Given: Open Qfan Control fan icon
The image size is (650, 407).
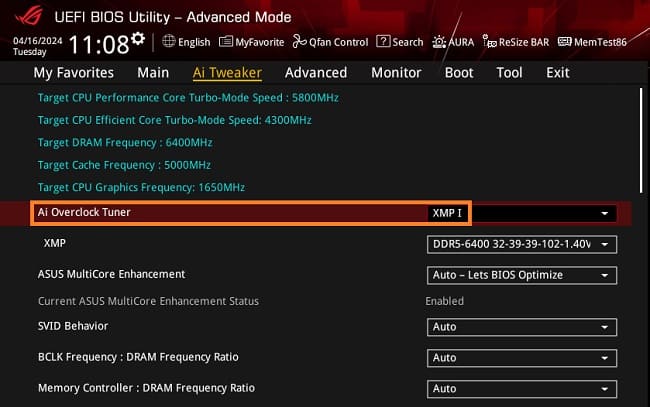Looking at the screenshot, I should 299,41.
